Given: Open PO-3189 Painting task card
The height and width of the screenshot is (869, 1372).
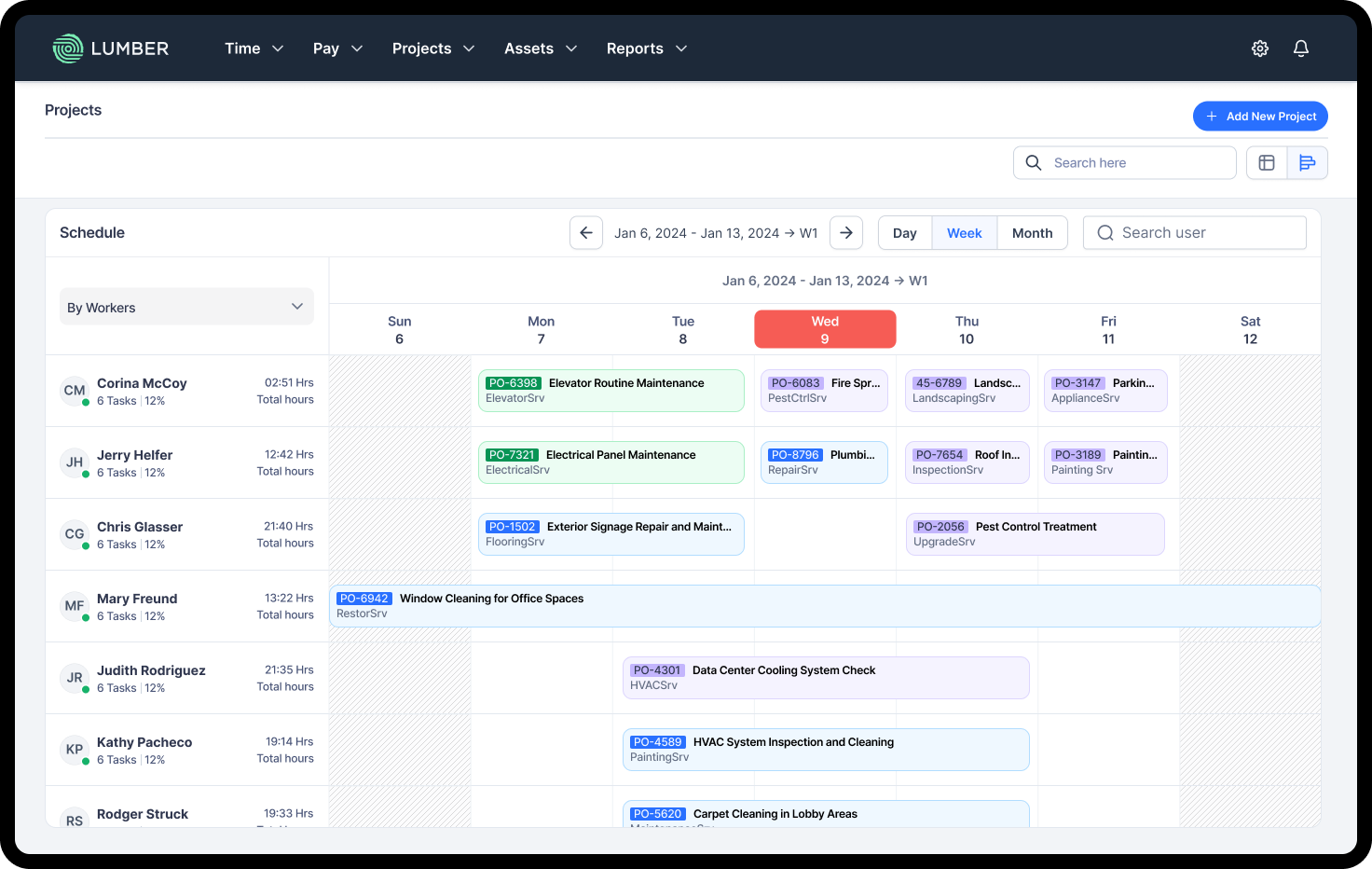Looking at the screenshot, I should 1105,462.
